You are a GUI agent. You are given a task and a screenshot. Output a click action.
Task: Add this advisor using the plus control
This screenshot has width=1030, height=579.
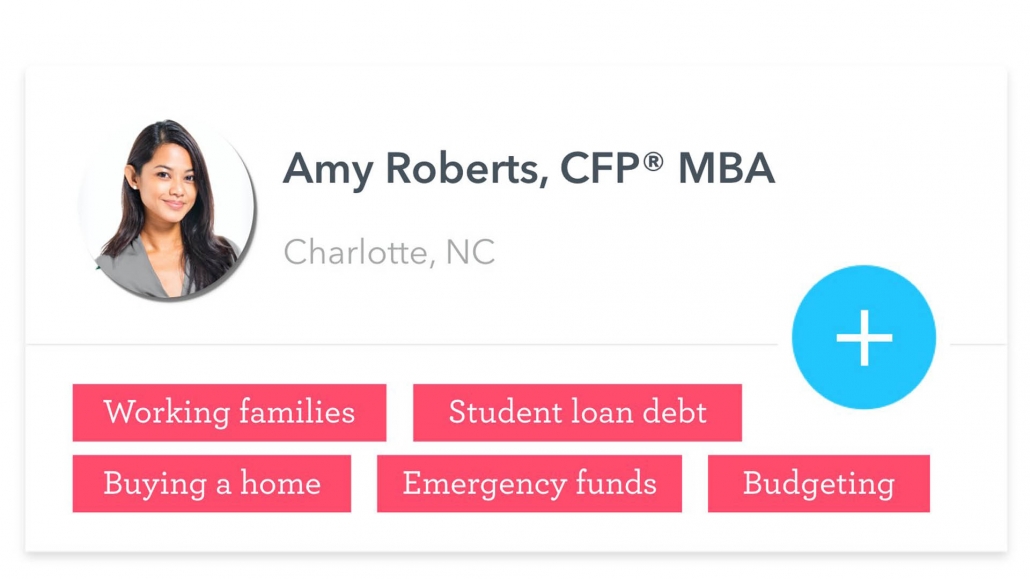click(x=863, y=337)
